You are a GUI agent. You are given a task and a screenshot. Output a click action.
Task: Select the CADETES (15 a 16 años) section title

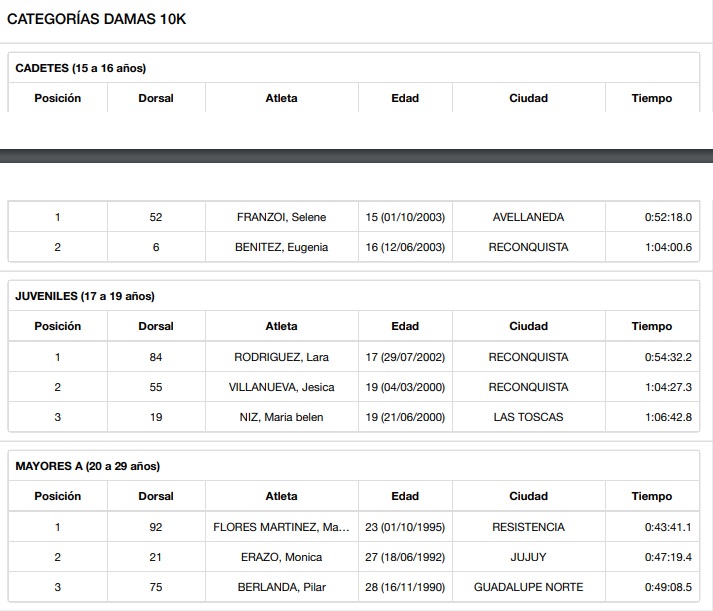point(81,68)
